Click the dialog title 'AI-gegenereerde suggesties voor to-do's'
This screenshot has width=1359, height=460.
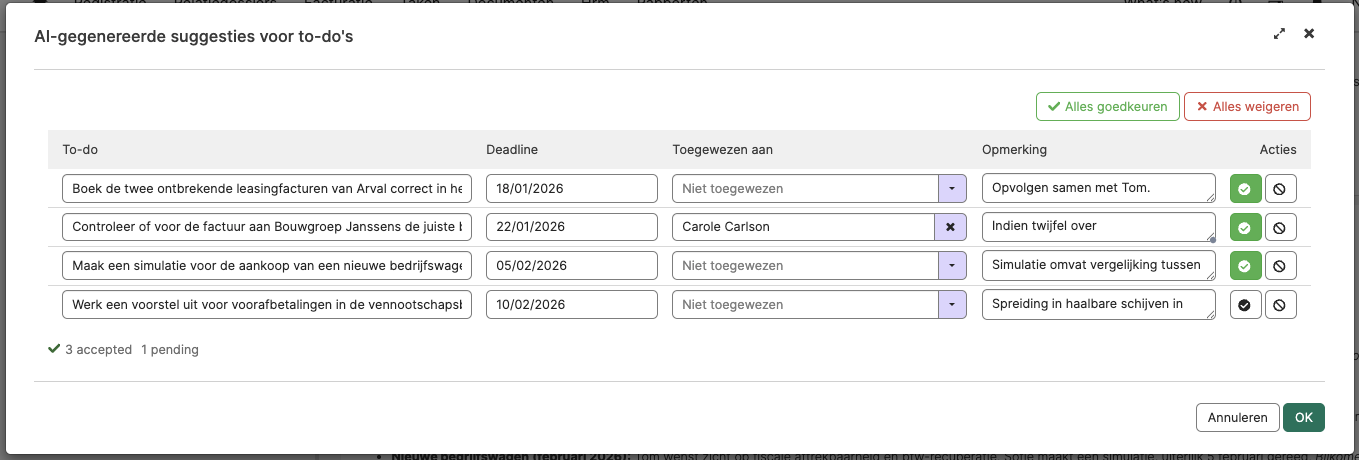tap(194, 37)
